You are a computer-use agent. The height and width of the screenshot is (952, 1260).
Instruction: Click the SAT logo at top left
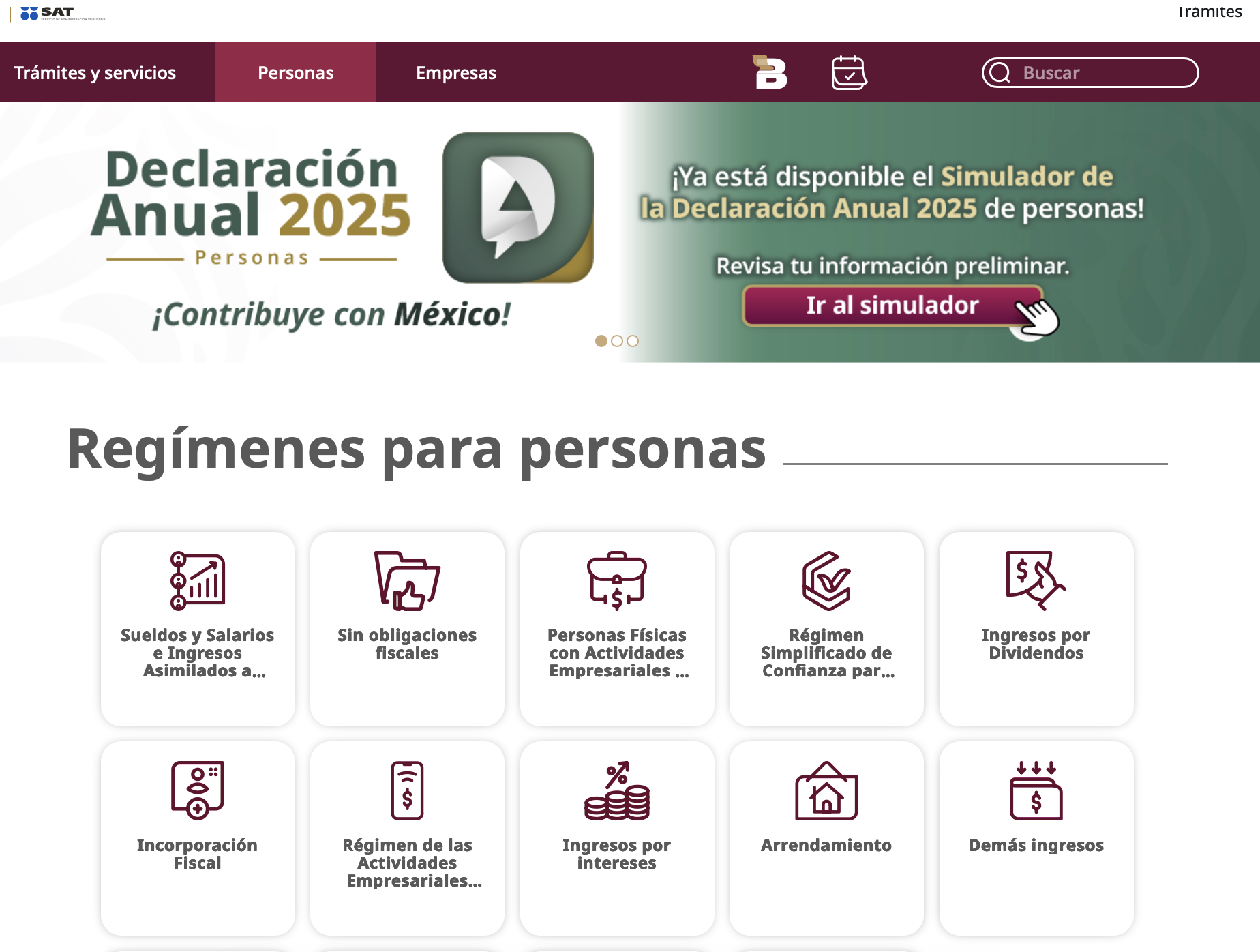[x=63, y=13]
